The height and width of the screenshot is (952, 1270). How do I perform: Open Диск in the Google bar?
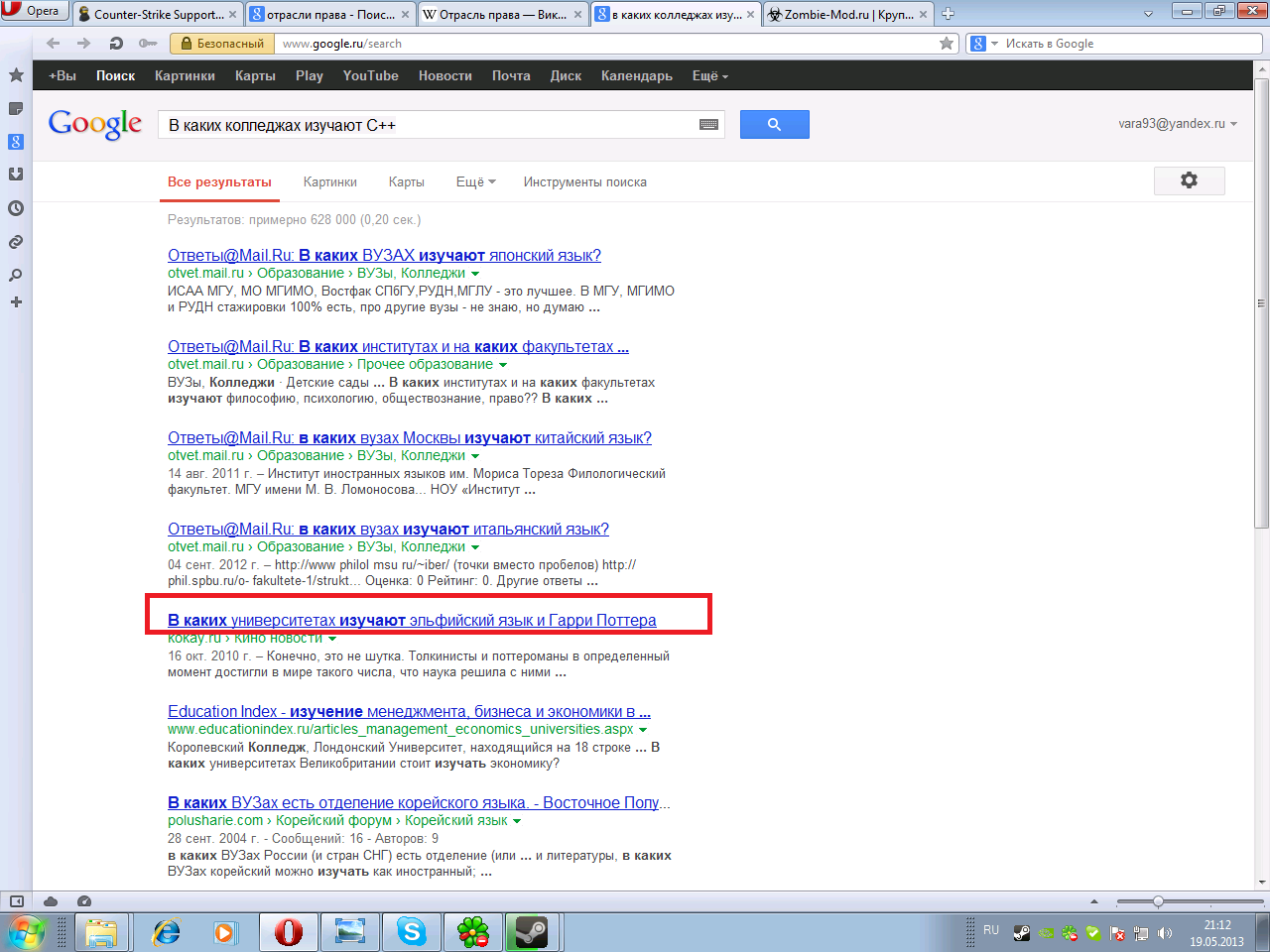566,75
